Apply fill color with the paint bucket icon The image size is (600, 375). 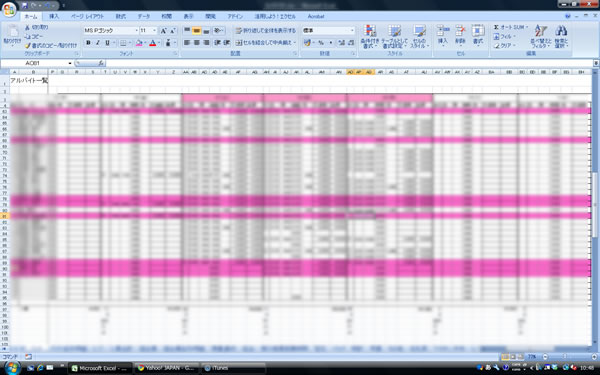[139, 43]
